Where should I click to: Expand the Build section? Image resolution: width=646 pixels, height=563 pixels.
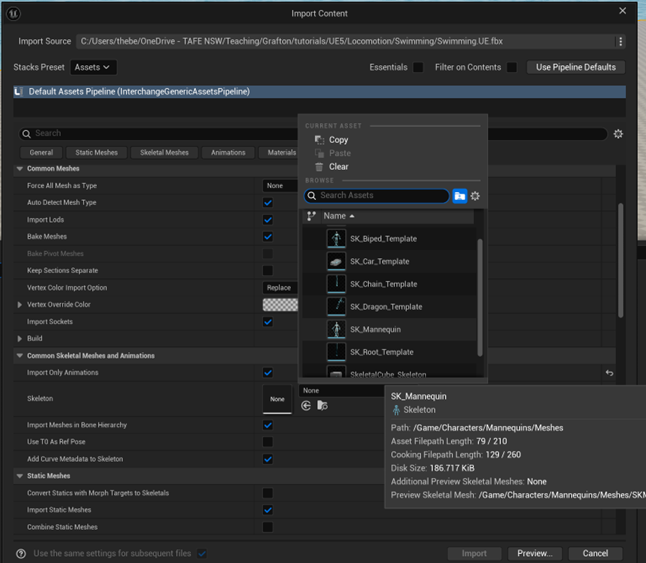pos(20,339)
